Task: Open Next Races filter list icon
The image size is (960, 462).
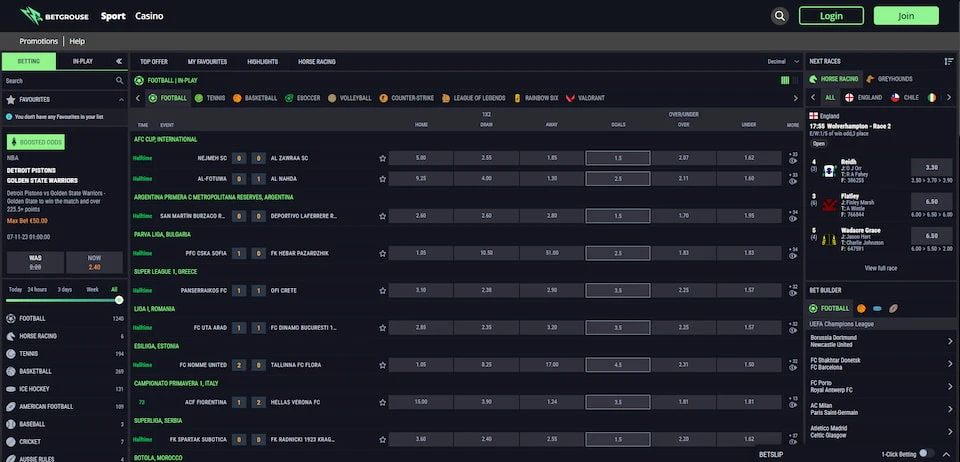Action: (949, 61)
